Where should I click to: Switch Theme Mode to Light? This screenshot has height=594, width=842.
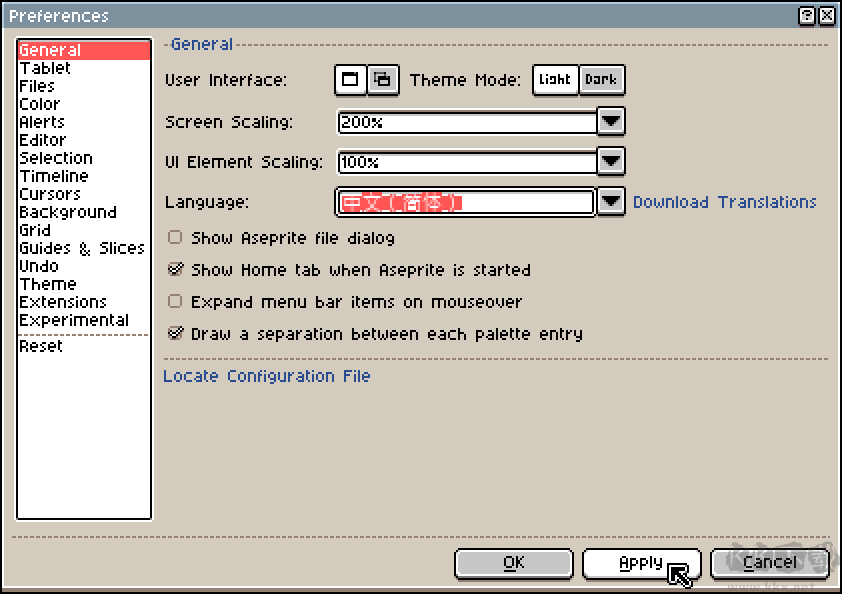pyautogui.click(x=555, y=80)
